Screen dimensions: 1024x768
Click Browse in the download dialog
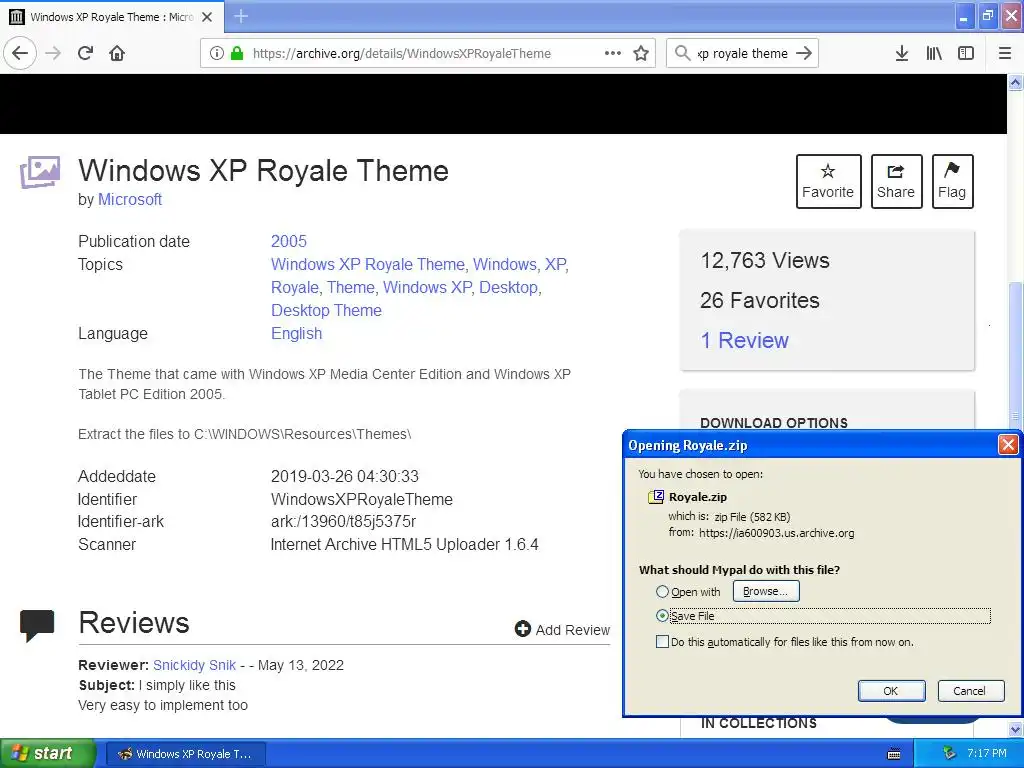[766, 592]
